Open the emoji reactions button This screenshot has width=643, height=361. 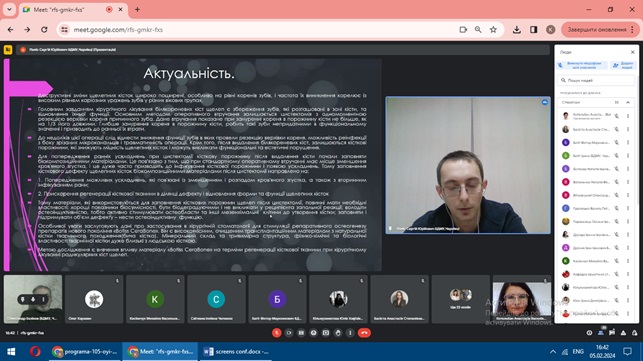[314, 333]
